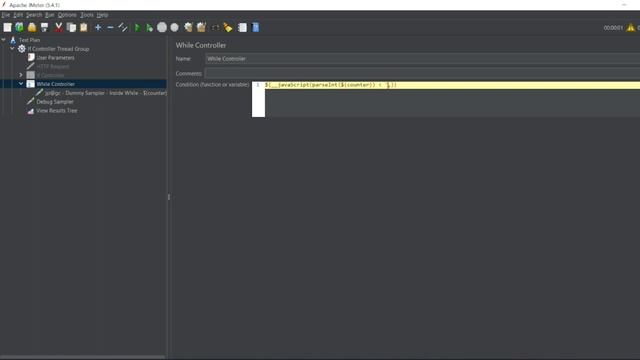Screen dimensions: 640x360
Task: Select Debug Sampler in tree
Action: (55, 102)
